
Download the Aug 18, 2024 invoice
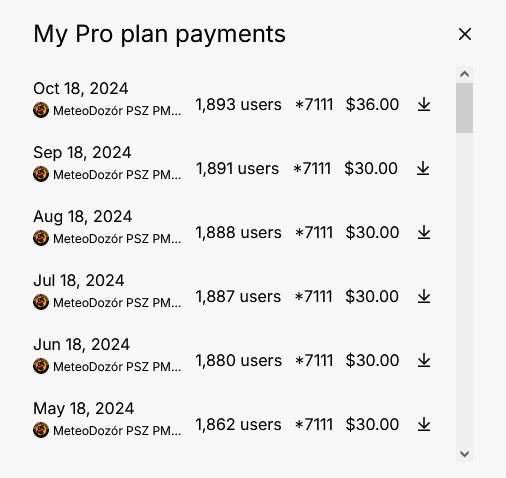424,232
